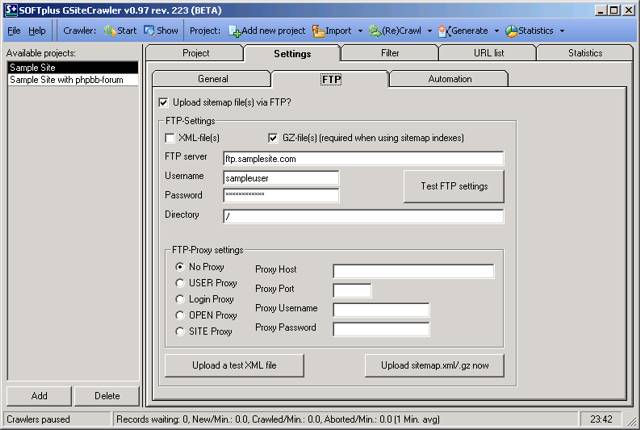Expand the Generate dropdown arrow
The image size is (640, 430).
point(496,31)
